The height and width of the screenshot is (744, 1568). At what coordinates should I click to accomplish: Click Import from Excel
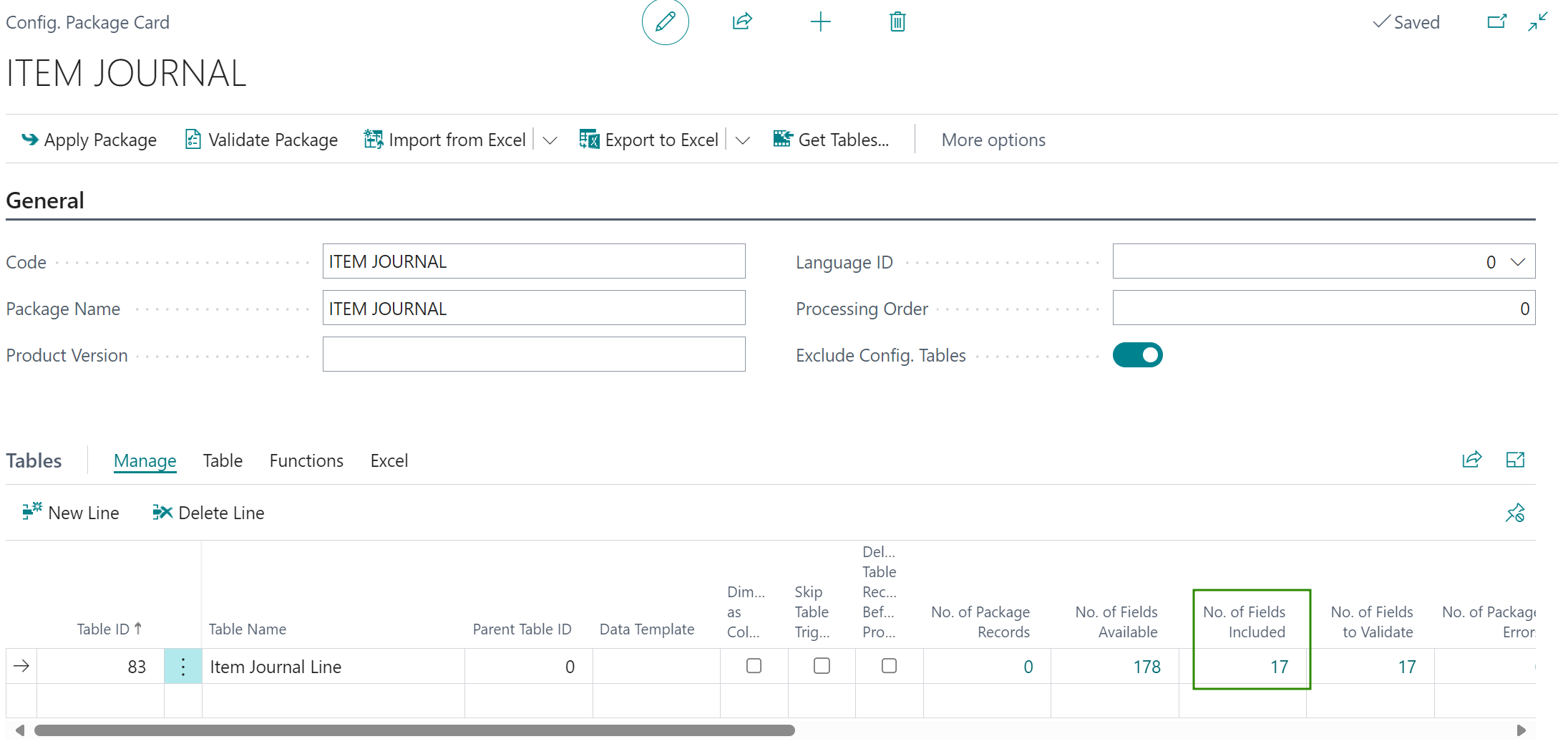(445, 140)
